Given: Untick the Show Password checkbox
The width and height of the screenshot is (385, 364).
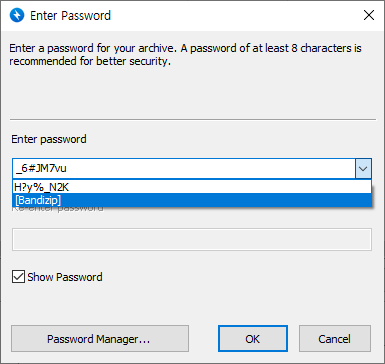Looking at the screenshot, I should 18,277.
